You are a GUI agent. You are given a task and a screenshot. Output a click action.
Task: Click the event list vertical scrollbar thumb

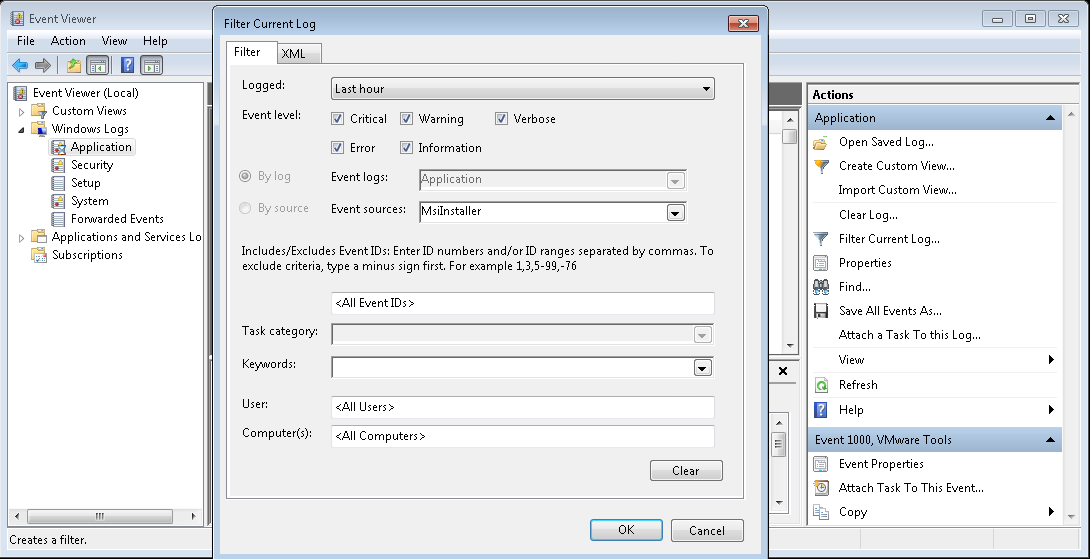point(789,136)
